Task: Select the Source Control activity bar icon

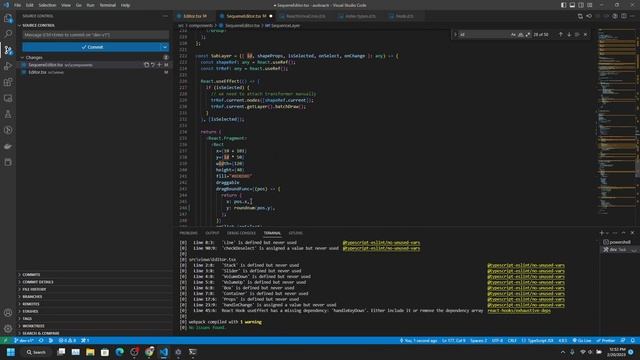Action: pyautogui.click(x=8, y=50)
